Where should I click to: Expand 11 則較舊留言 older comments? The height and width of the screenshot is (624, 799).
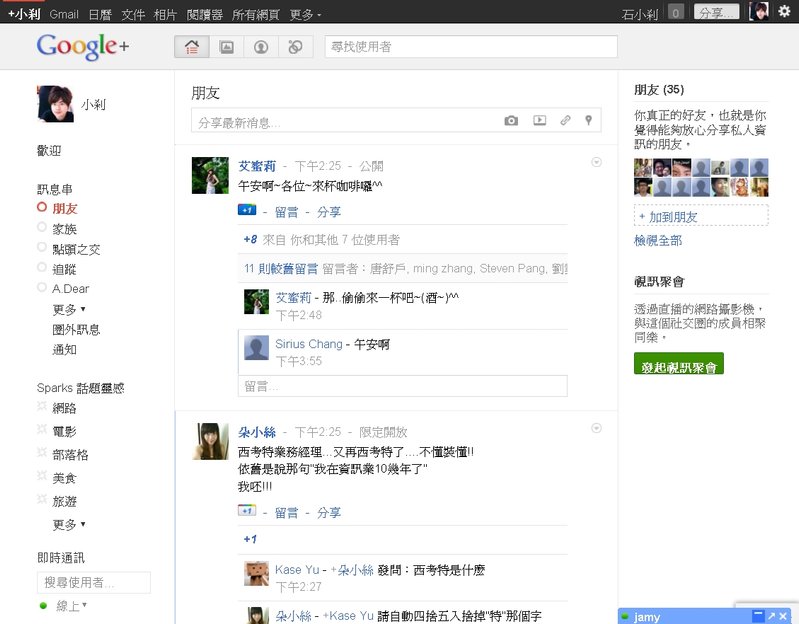coord(281,268)
